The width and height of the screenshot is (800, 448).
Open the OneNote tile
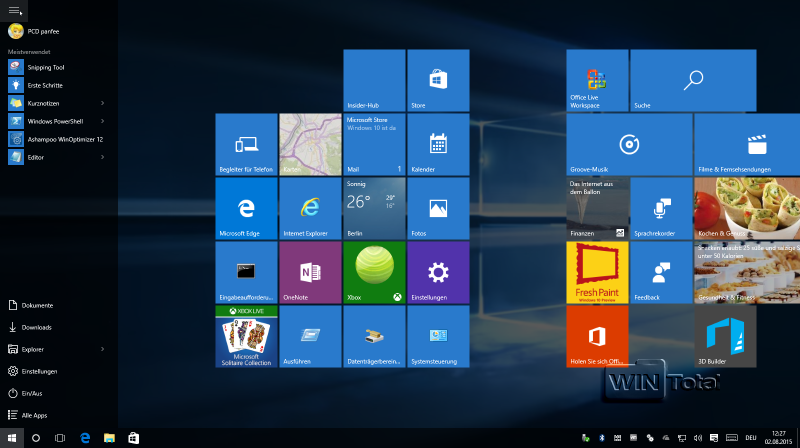pyautogui.click(x=310, y=272)
